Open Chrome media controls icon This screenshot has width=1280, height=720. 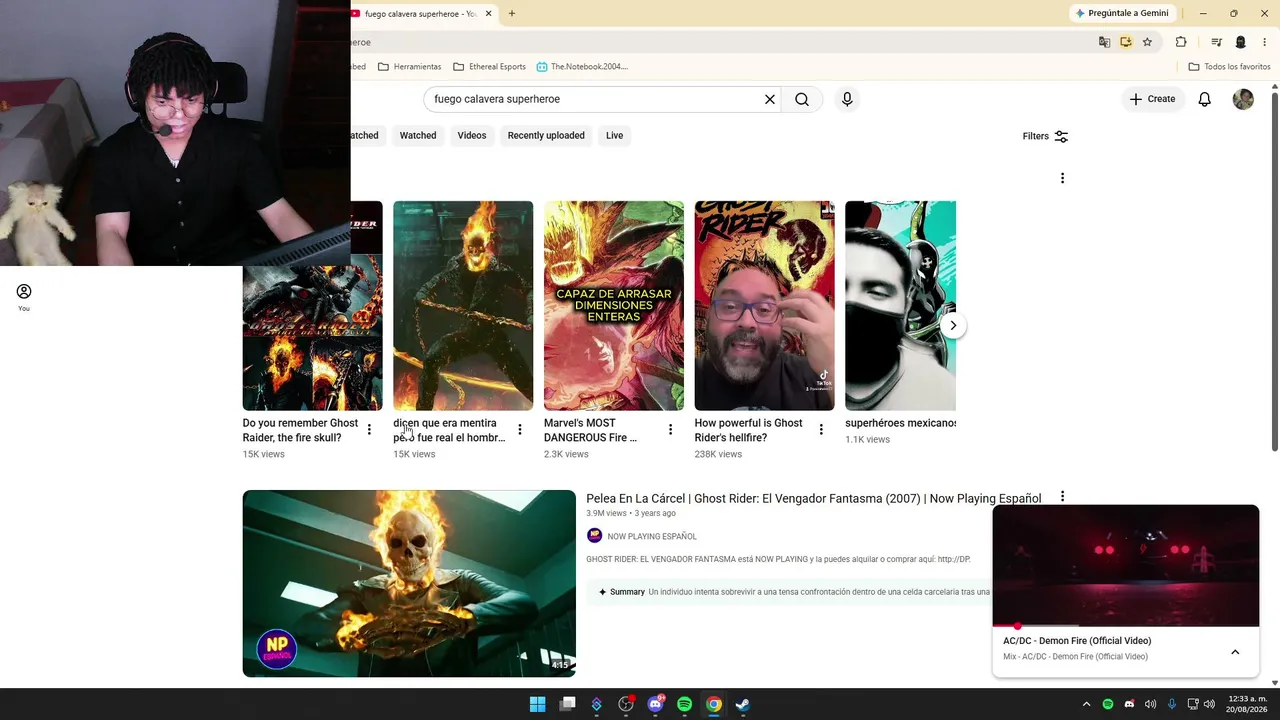click(x=1216, y=42)
